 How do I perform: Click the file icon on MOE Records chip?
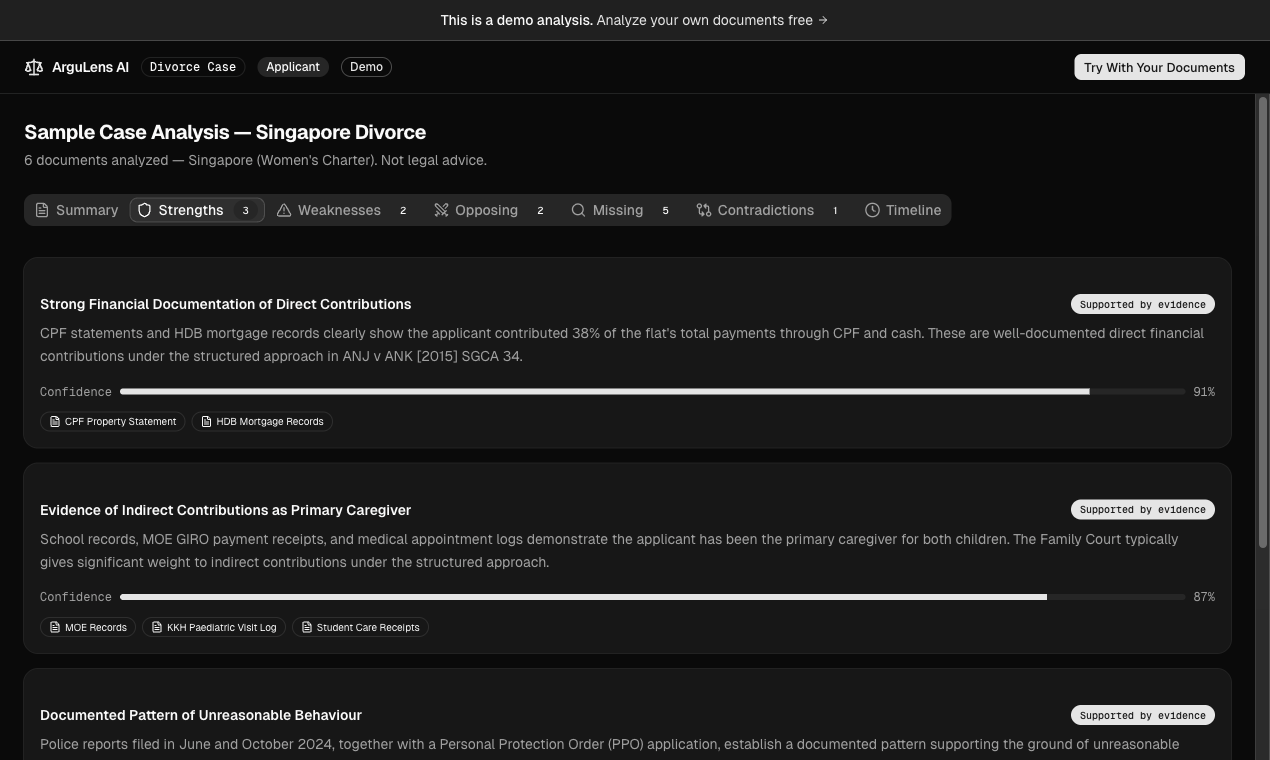(x=54, y=627)
